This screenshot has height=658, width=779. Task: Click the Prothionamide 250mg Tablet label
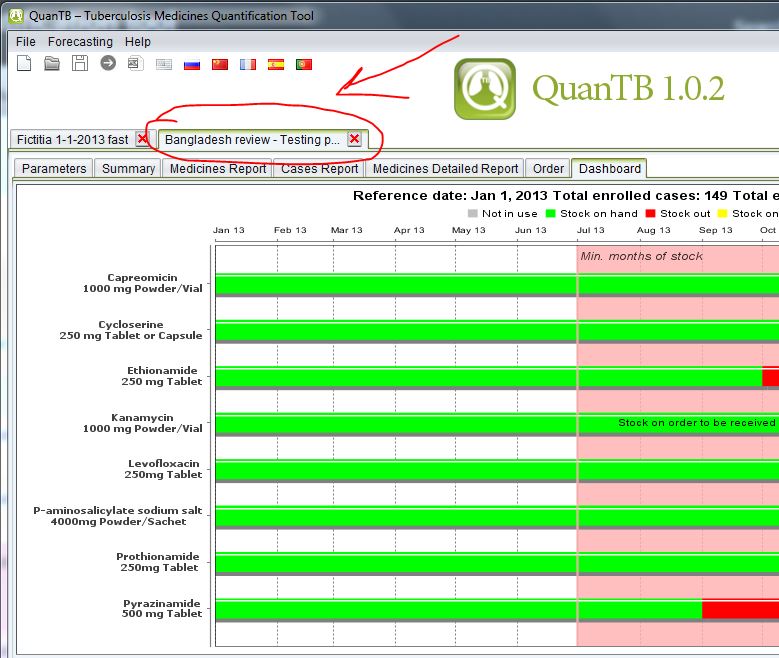coord(158,562)
